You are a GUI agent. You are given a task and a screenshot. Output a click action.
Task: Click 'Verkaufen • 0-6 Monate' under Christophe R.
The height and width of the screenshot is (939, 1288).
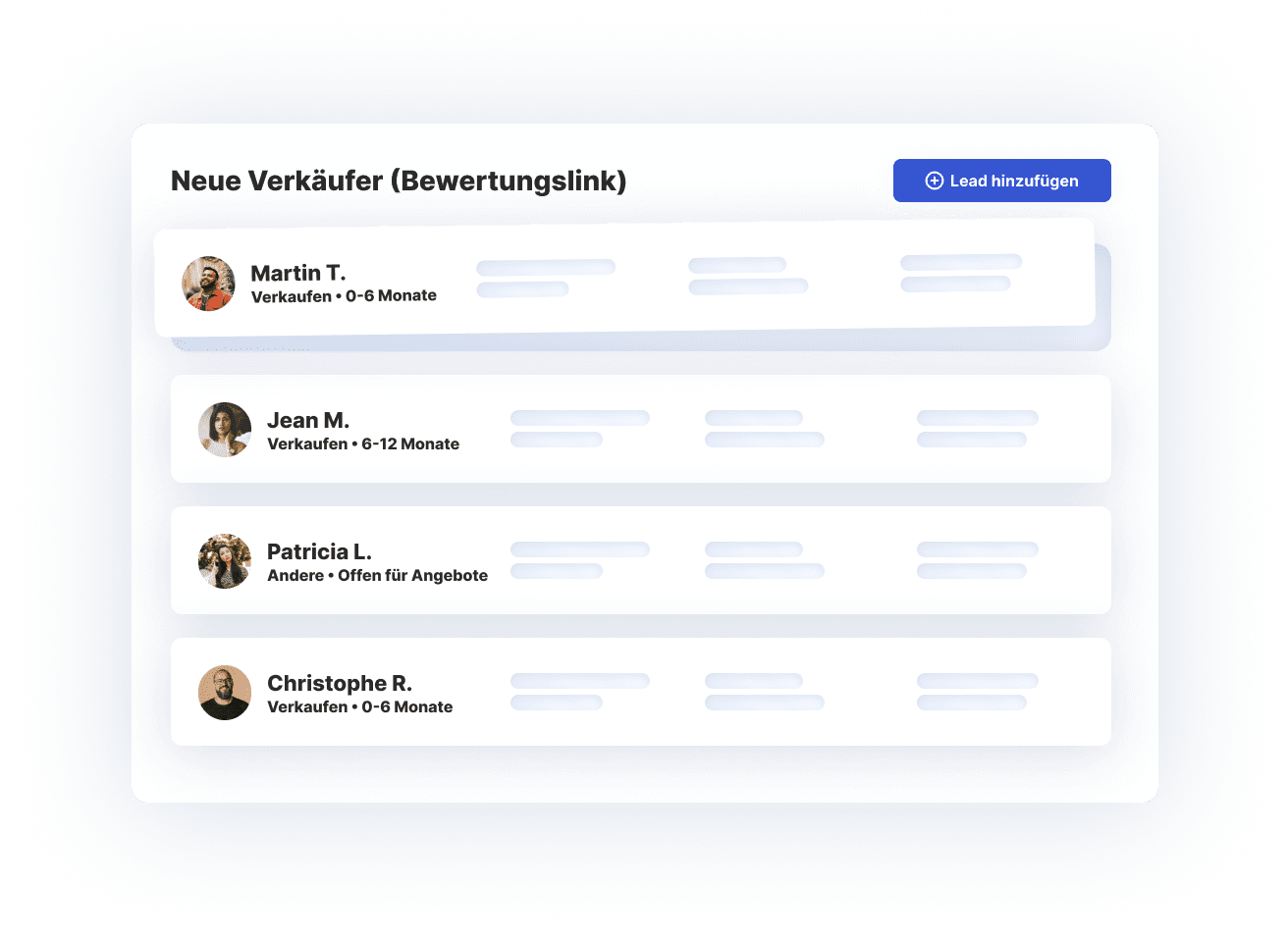click(360, 706)
